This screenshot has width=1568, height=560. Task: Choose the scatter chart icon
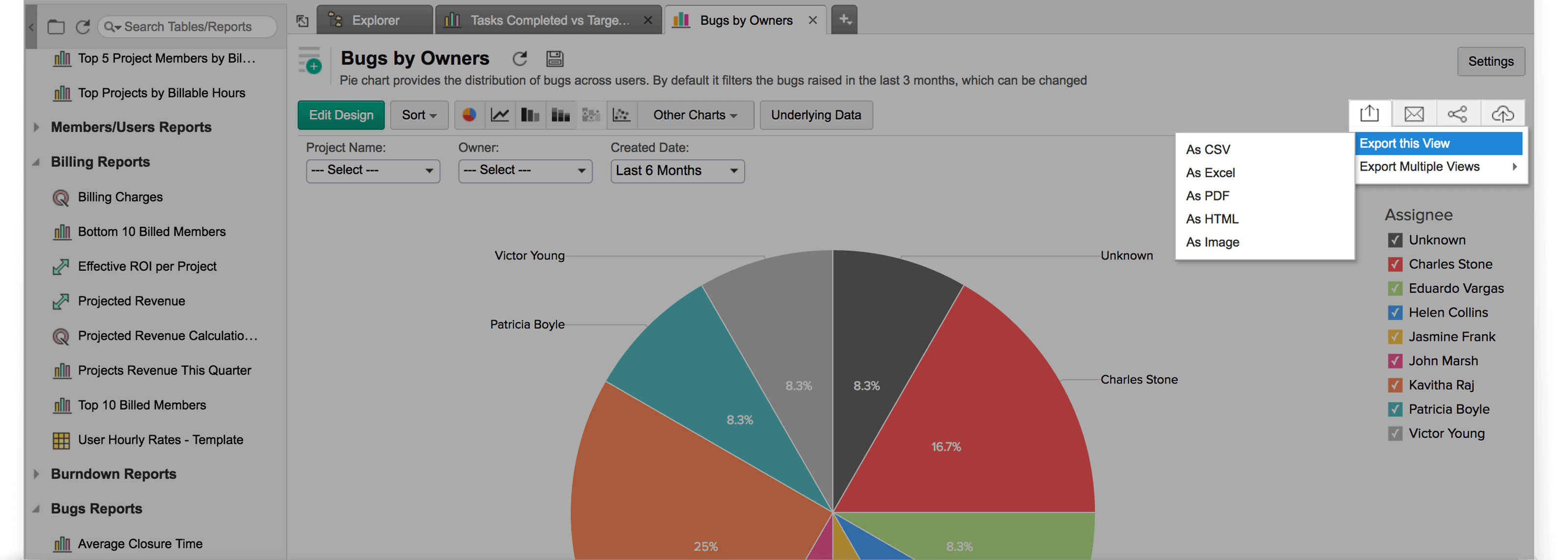[621, 115]
